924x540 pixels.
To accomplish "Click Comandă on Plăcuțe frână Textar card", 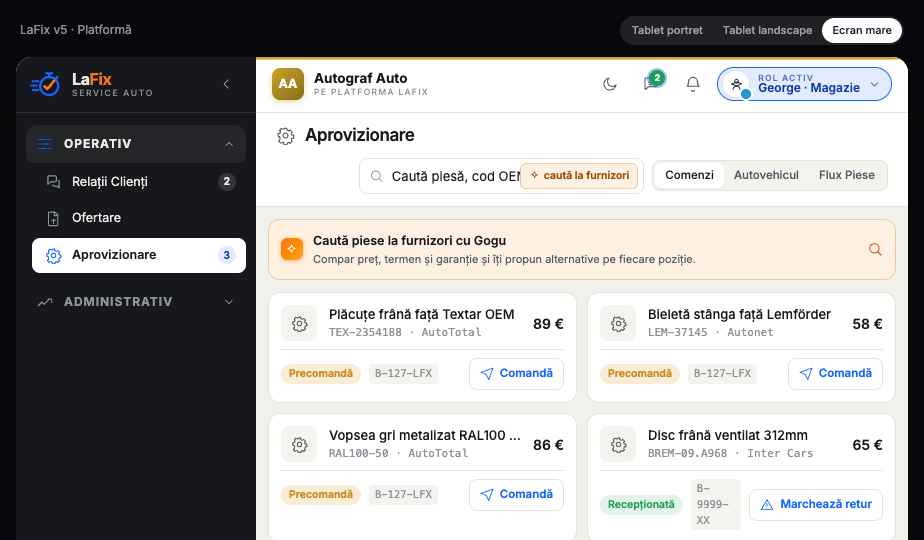I will (516, 373).
